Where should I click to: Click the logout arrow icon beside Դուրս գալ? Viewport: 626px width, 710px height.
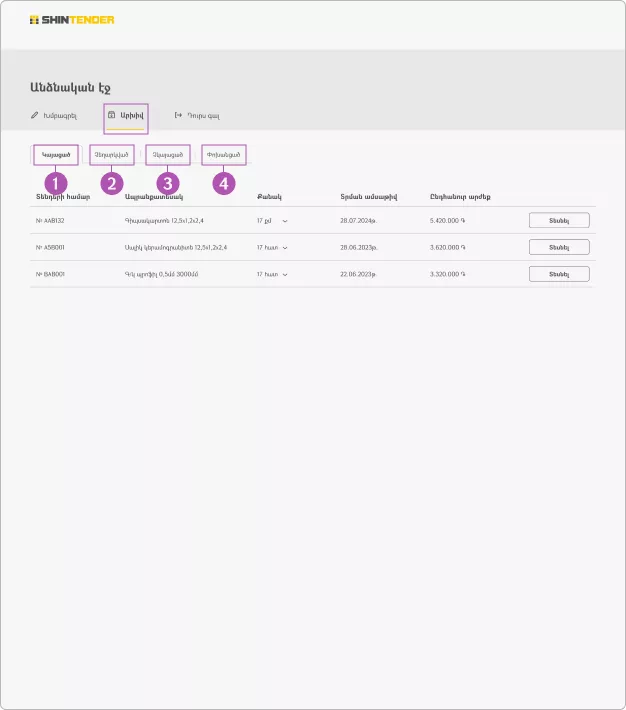click(x=179, y=116)
